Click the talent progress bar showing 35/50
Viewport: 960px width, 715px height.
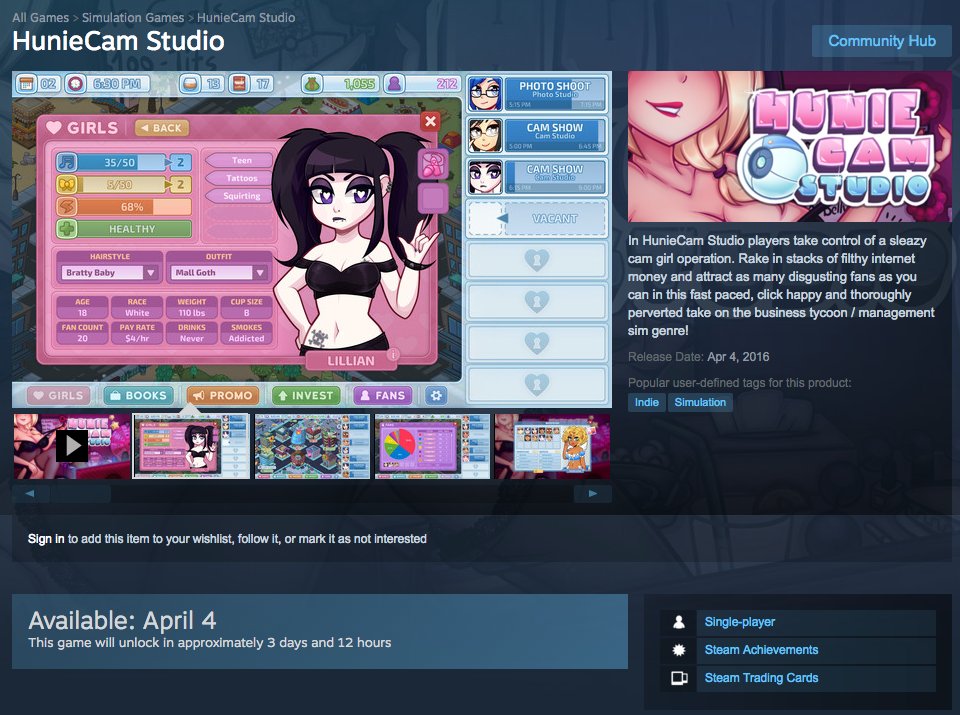120,162
